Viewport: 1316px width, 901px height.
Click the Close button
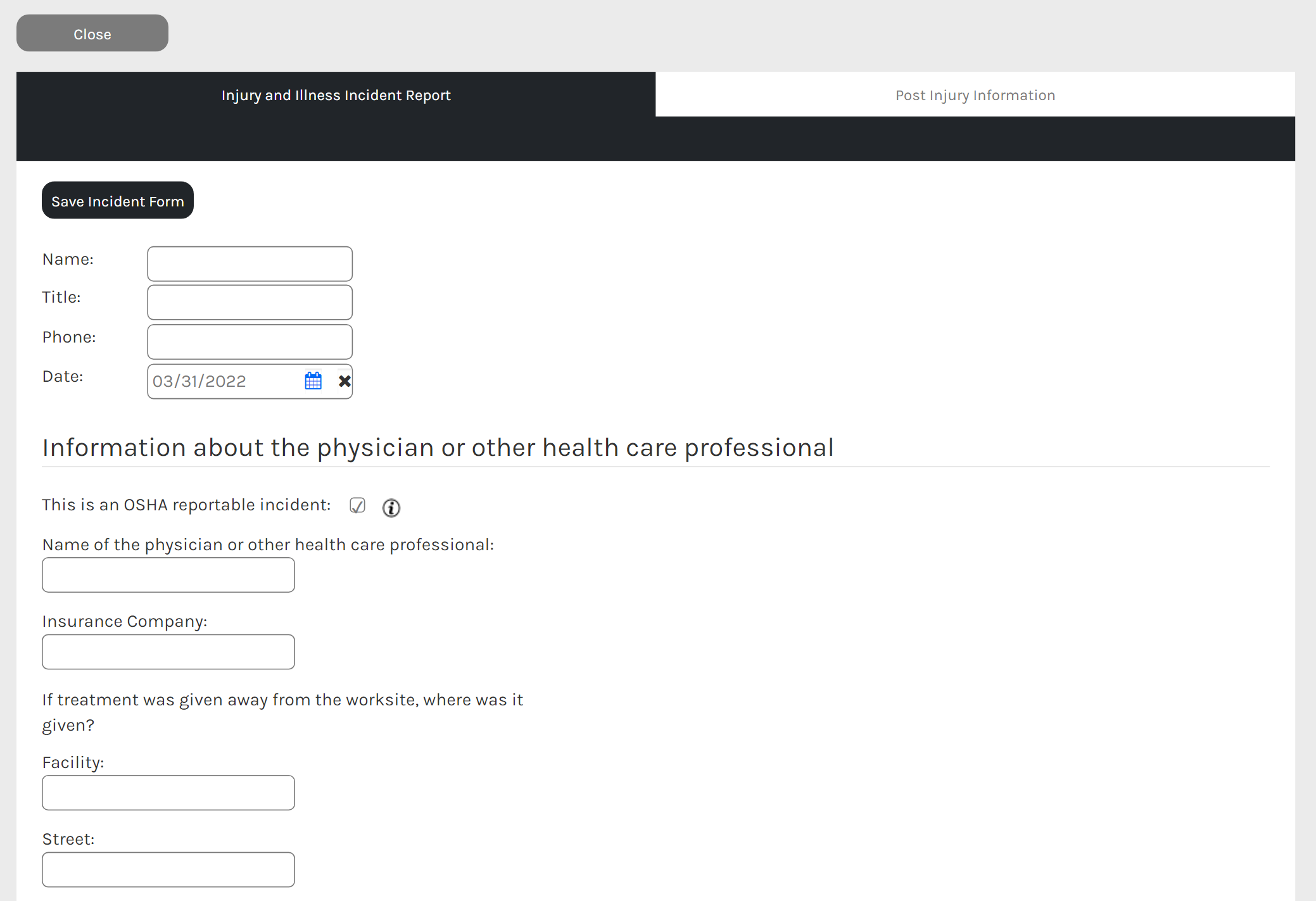(92, 34)
